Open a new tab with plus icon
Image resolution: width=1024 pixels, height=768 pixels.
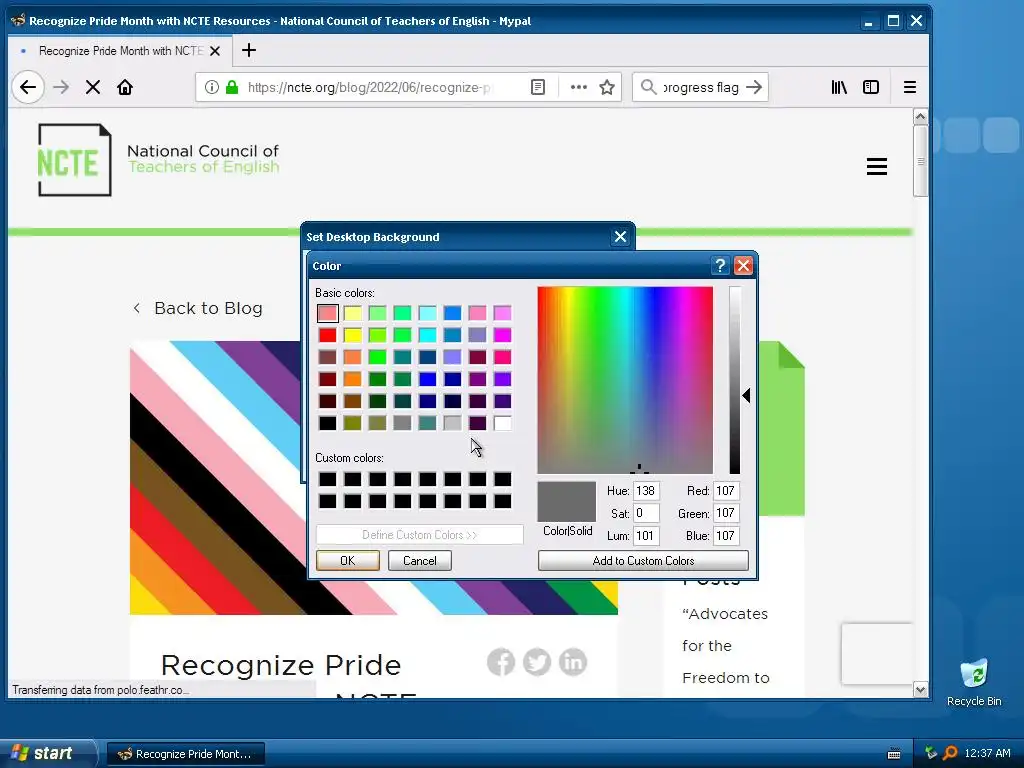pyautogui.click(x=249, y=50)
